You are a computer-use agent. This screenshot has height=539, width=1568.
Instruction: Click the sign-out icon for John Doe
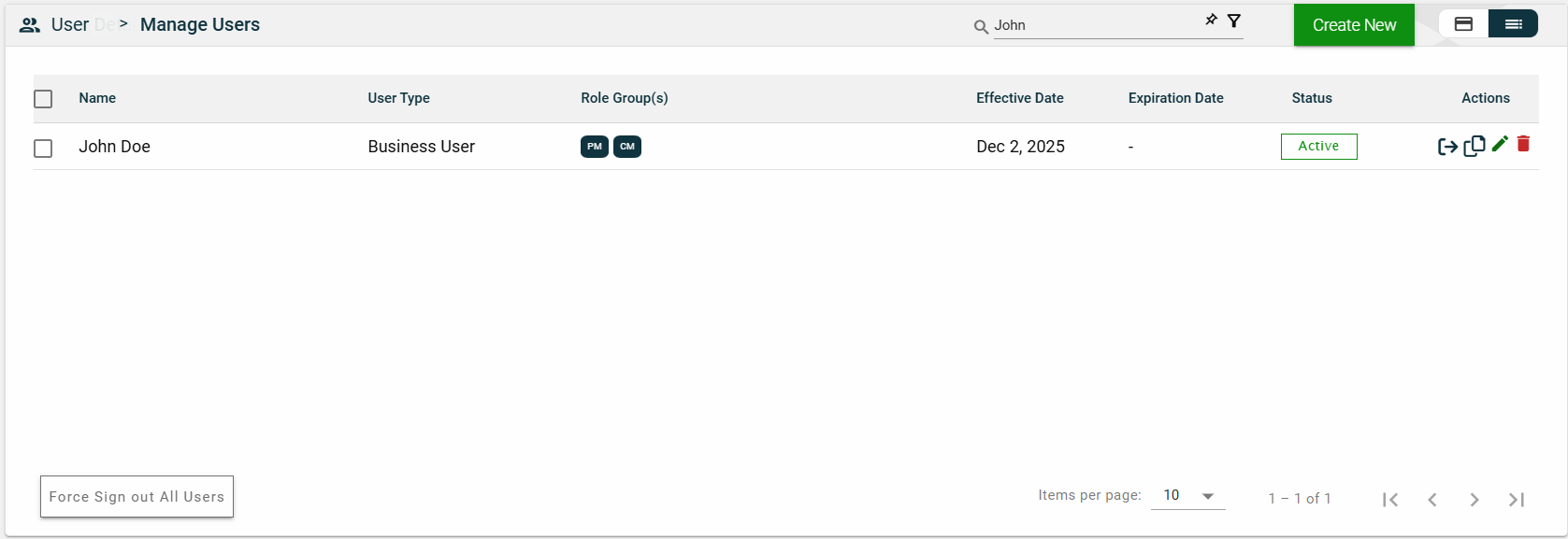1447,147
